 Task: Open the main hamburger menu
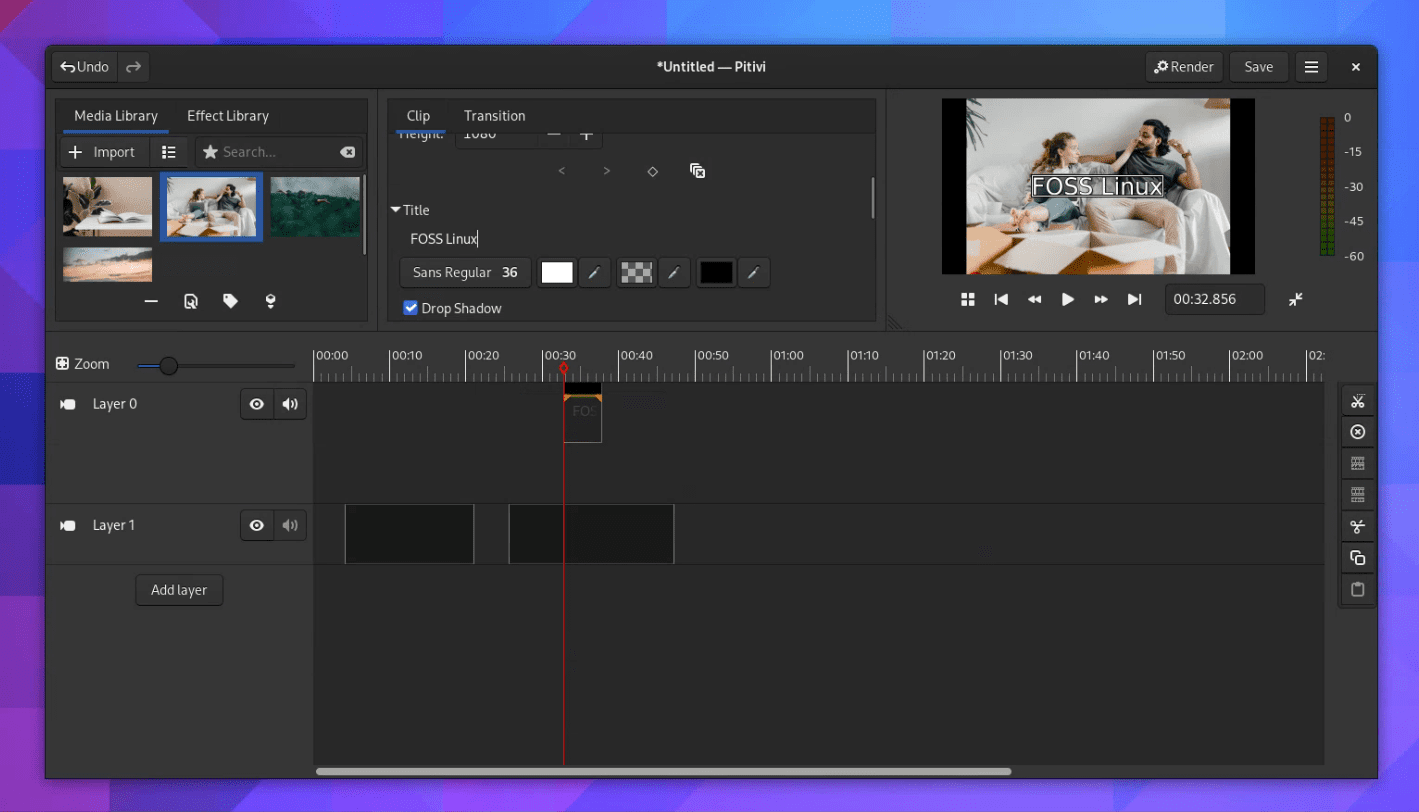[x=1311, y=67]
